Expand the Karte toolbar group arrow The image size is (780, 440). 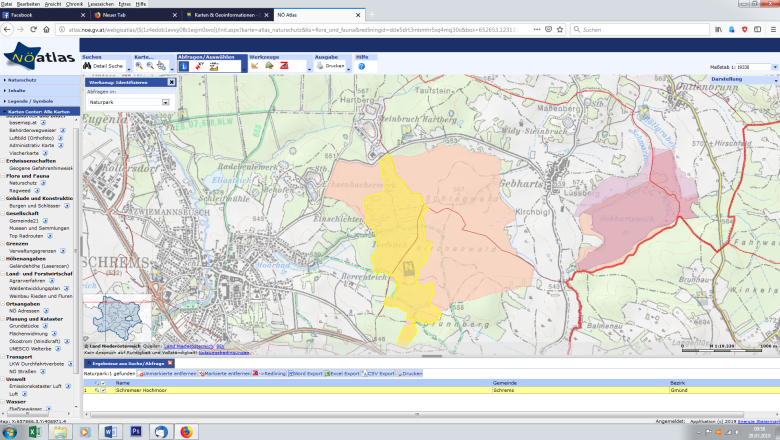click(172, 69)
